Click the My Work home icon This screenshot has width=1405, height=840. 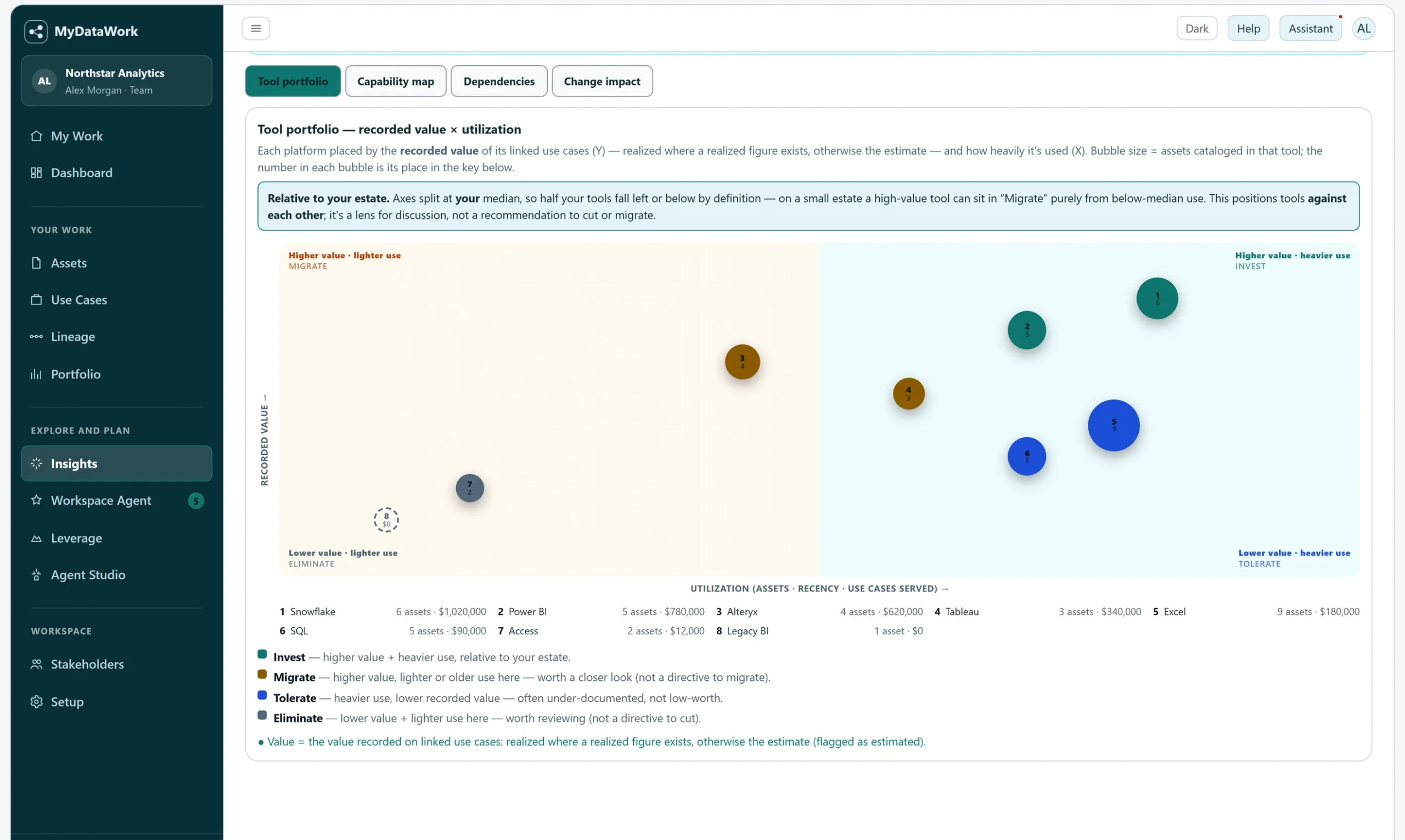pos(36,136)
